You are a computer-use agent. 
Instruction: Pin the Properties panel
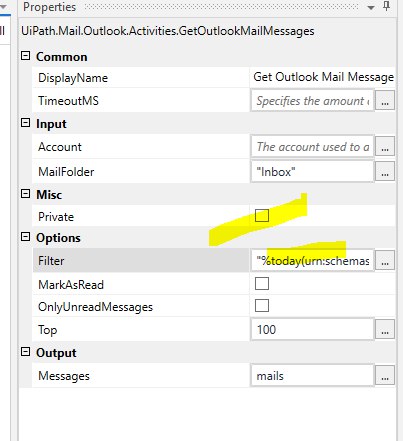[386, 6]
